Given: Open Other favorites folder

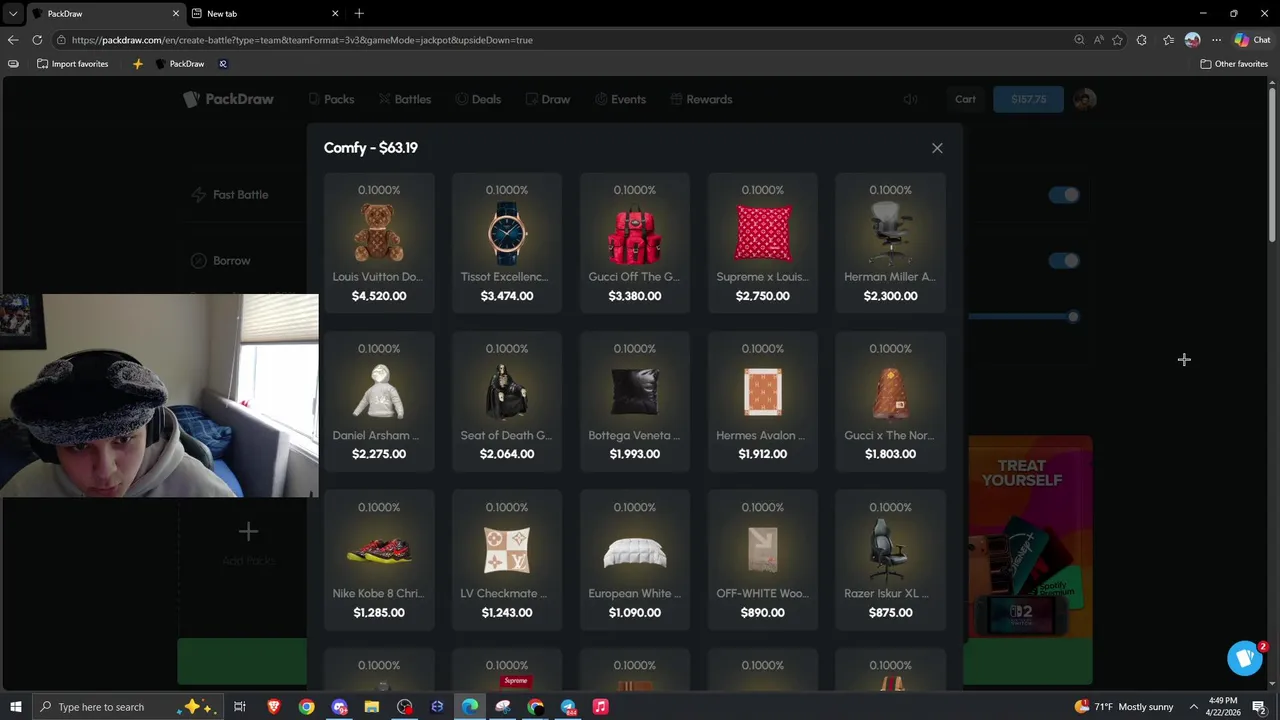Looking at the screenshot, I should point(1234,64).
